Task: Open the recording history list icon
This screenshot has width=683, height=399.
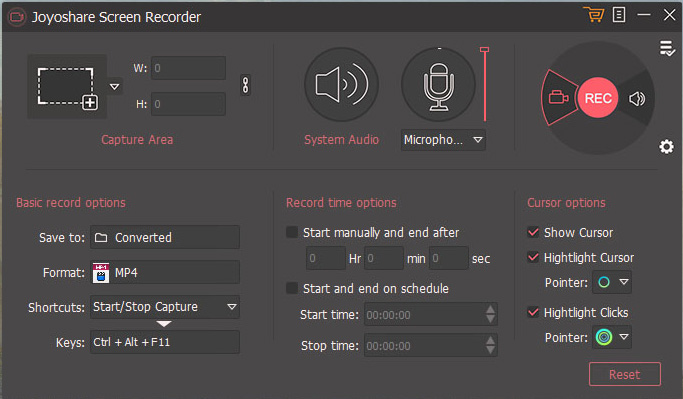Action: pyautogui.click(x=666, y=48)
